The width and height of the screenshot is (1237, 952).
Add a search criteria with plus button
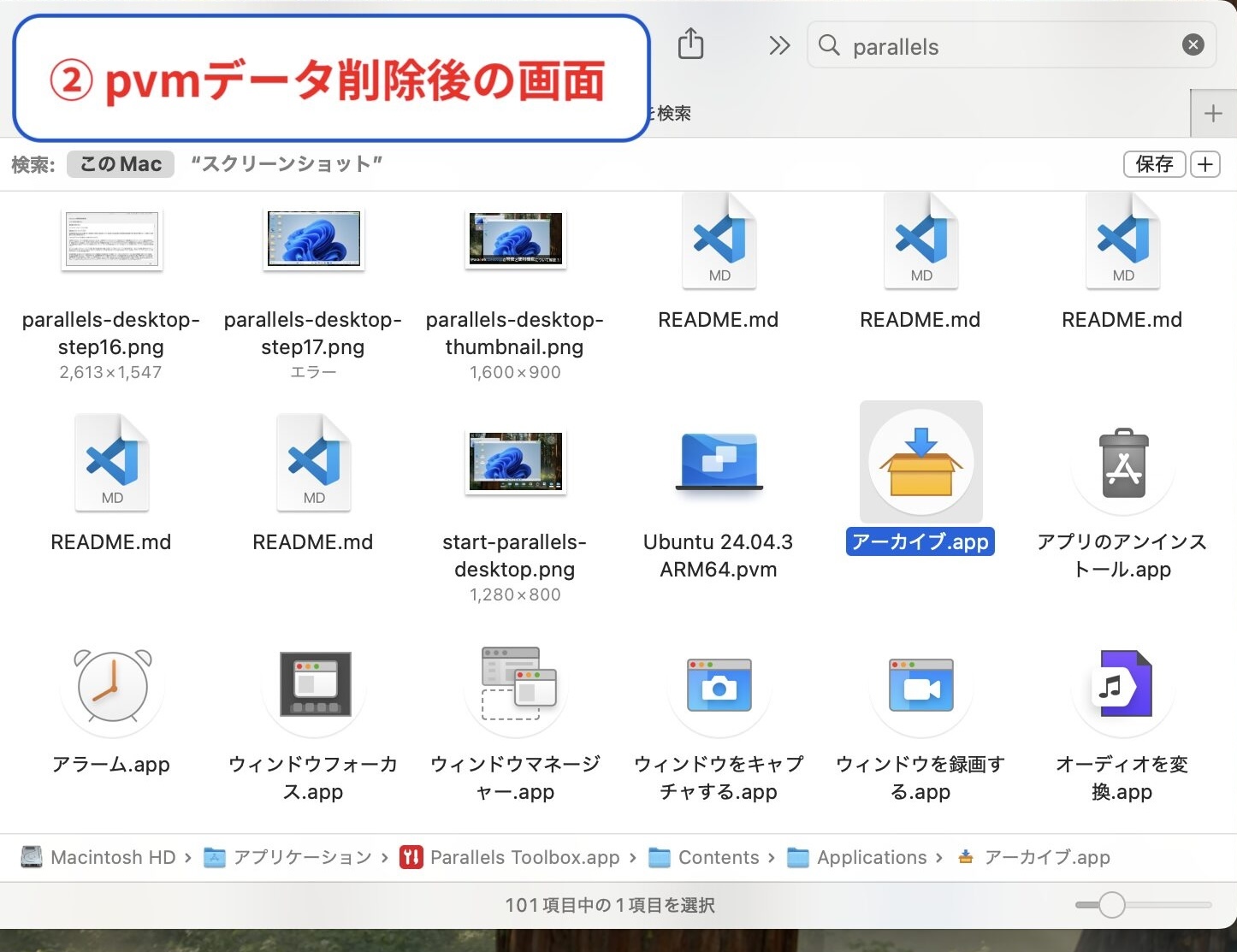pos(1205,164)
